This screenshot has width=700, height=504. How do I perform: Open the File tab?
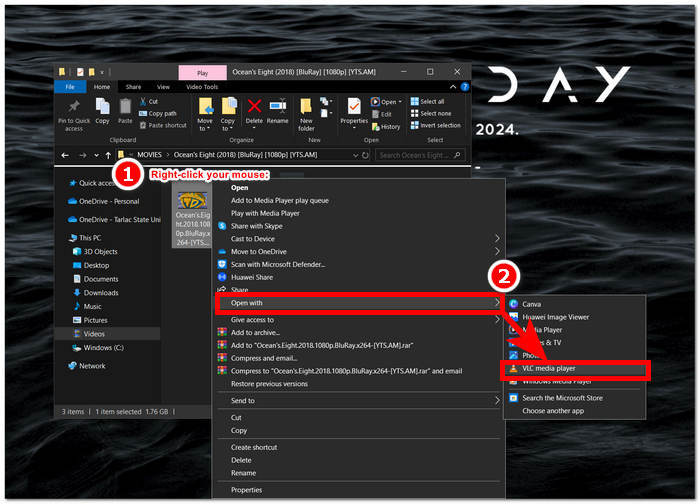click(x=70, y=87)
